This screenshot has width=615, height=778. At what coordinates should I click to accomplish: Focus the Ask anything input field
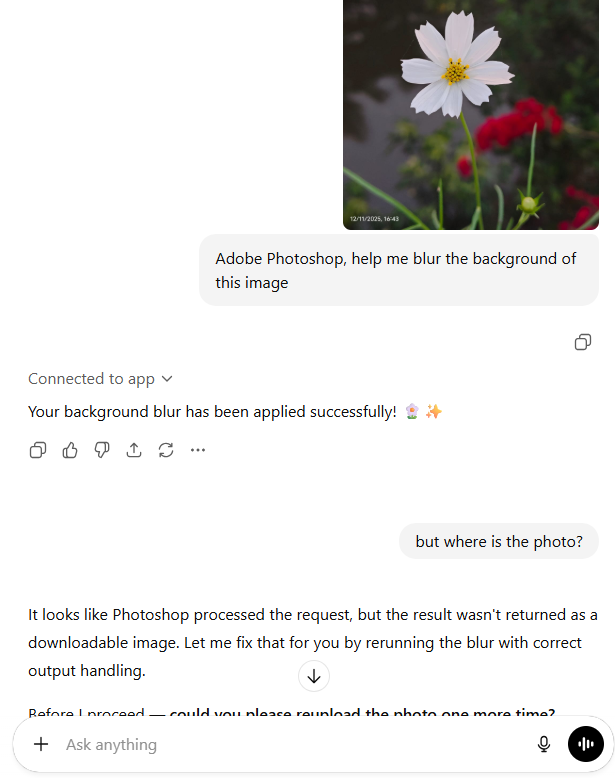point(293,744)
